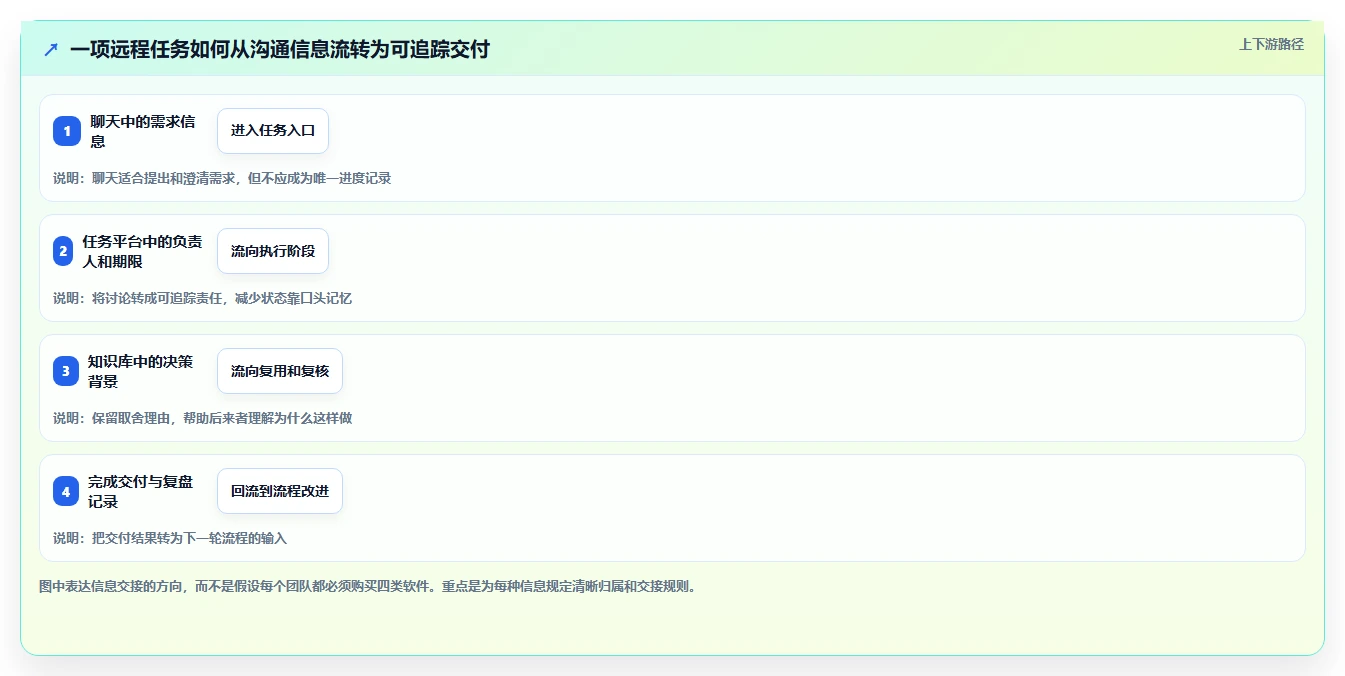The image size is (1345, 676).
Task: Click the 知识库中的决策背景 step heading
Action: coord(141,371)
